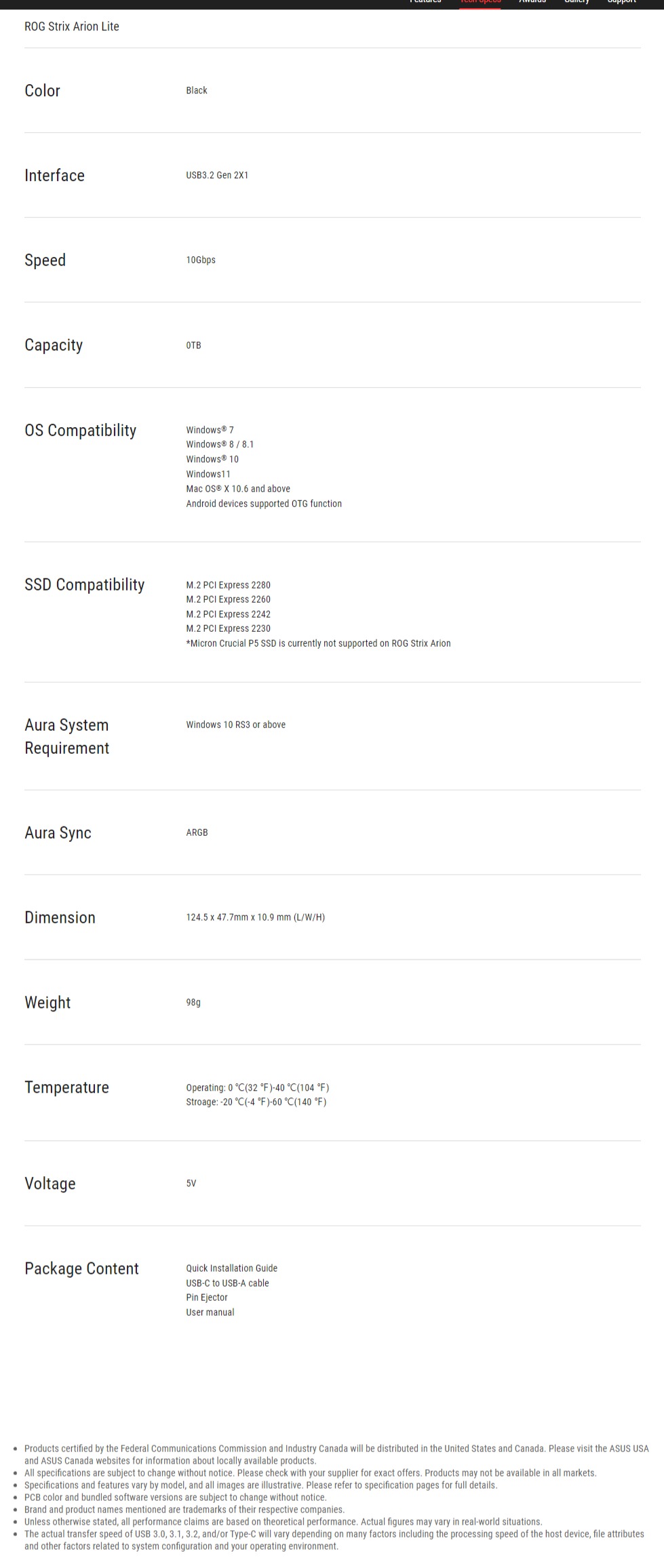Click the Pin Ejector package item
The image size is (664, 1568).
(x=207, y=1298)
